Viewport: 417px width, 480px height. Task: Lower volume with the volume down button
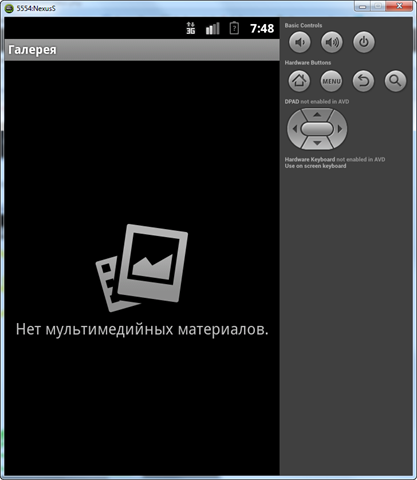[x=300, y=42]
